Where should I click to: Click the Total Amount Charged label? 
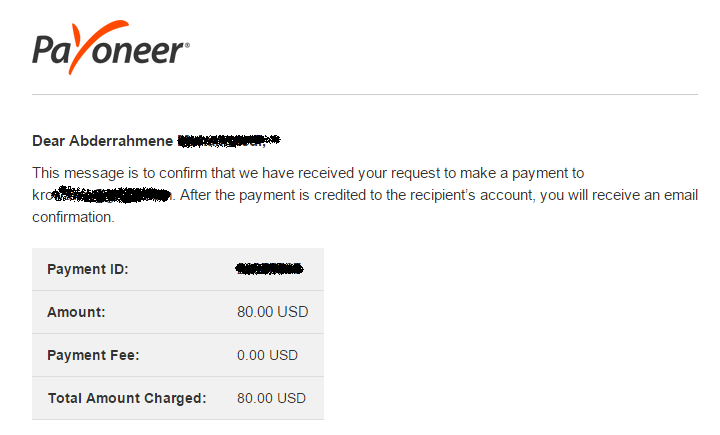(x=127, y=398)
